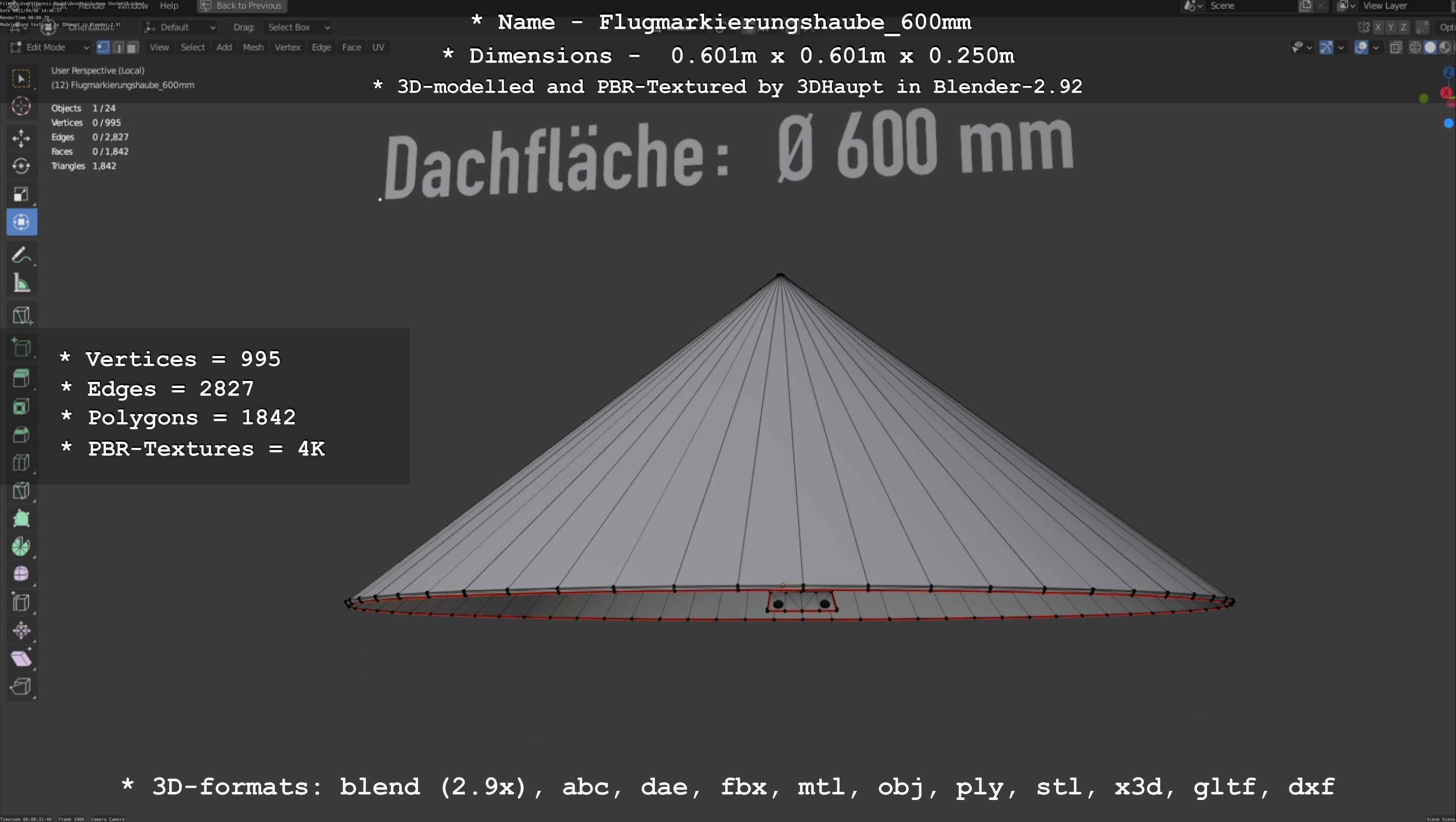Switch to material preview shading
This screenshot has width=1456, height=822.
coord(1445,47)
